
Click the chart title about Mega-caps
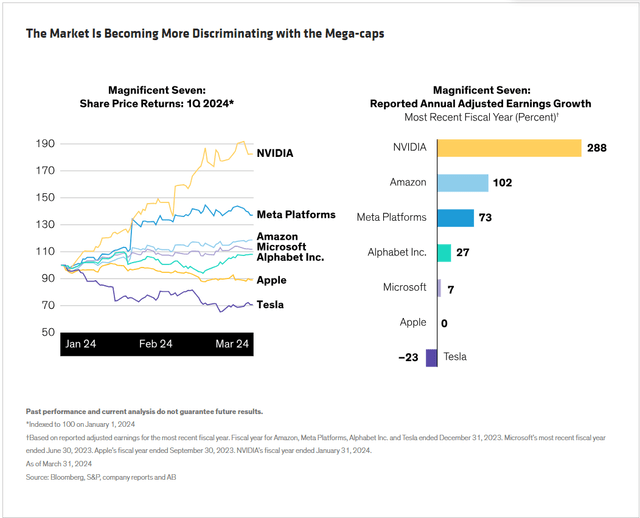(205, 33)
